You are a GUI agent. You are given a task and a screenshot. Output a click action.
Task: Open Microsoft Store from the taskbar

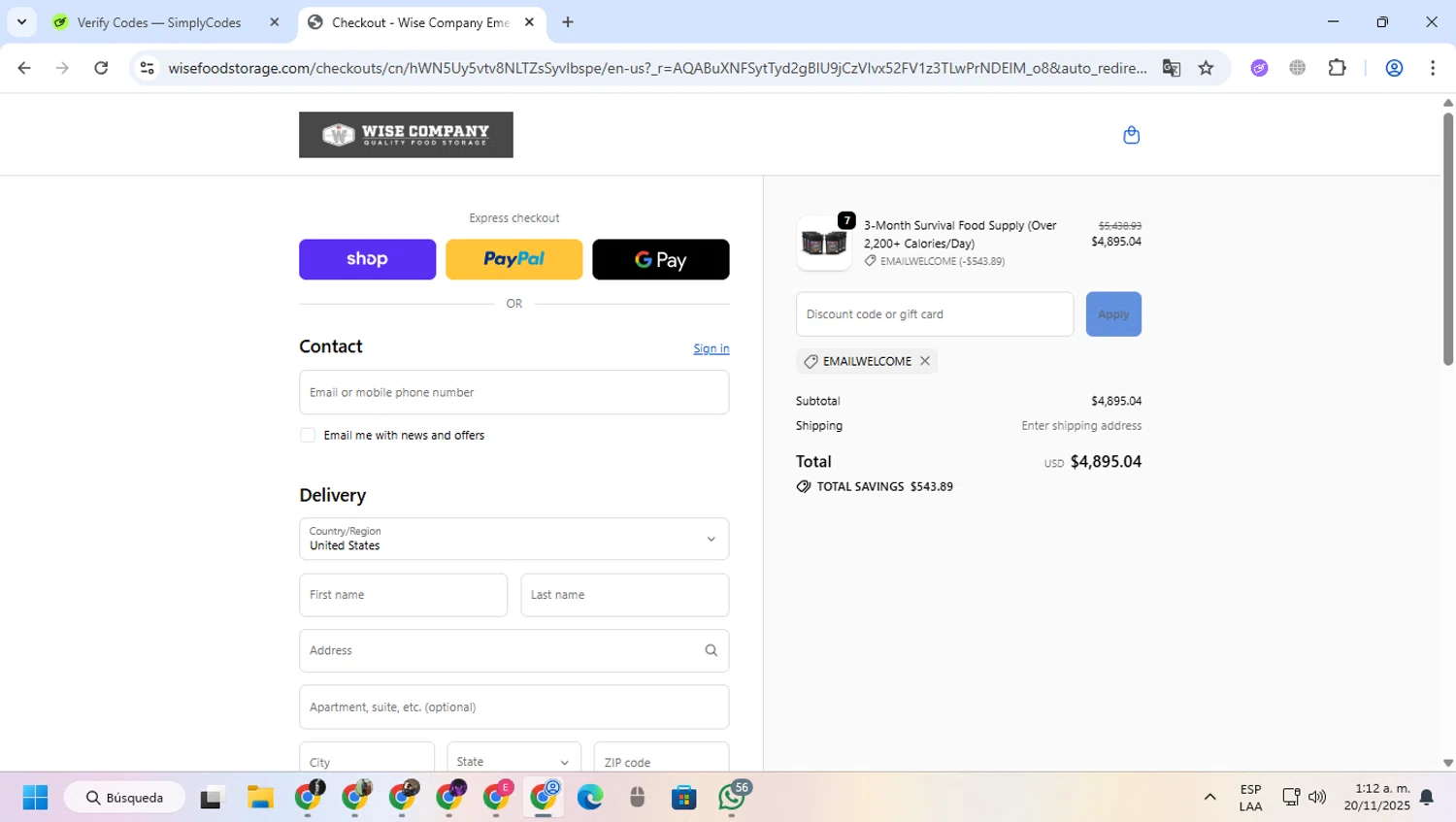pos(684,798)
